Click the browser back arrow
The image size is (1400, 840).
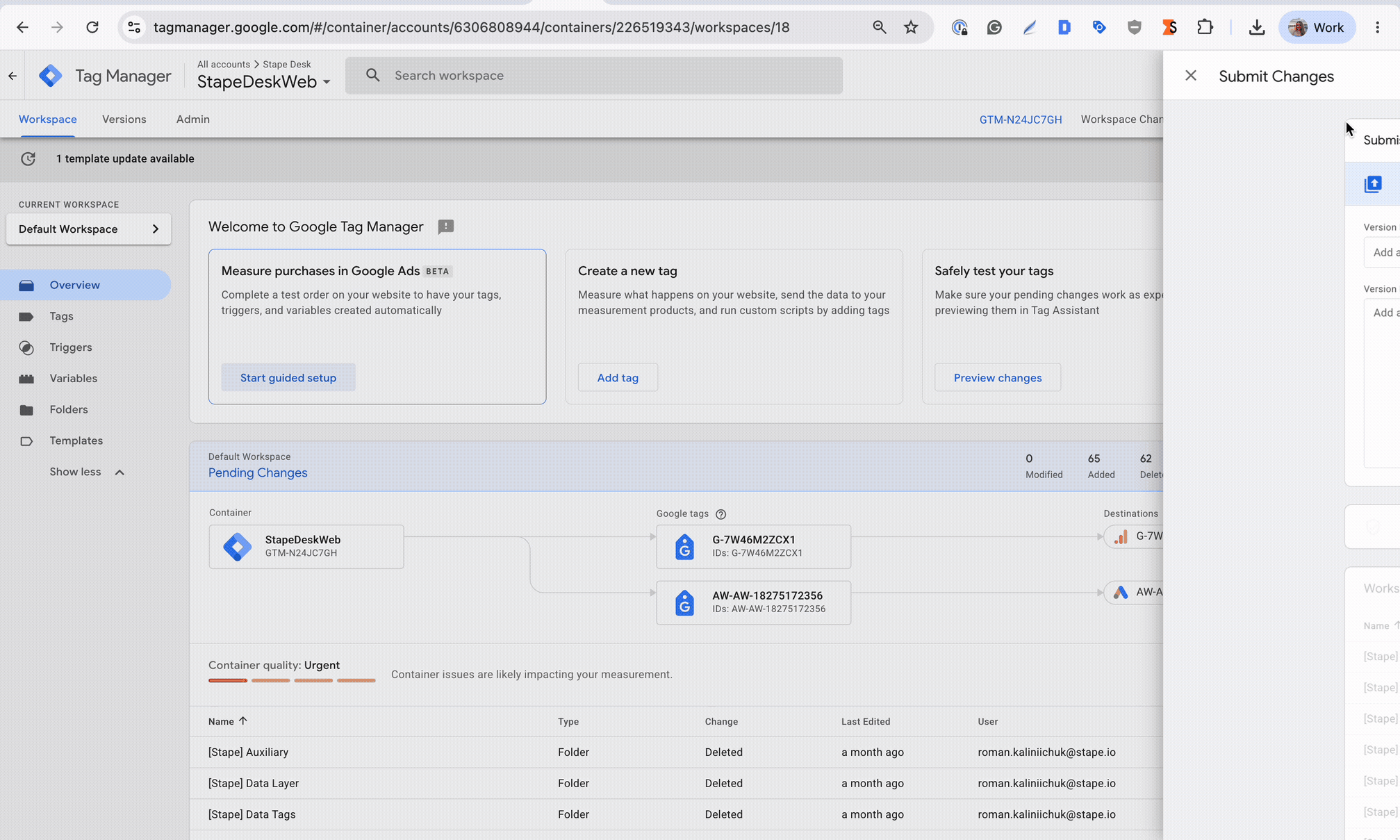[22, 27]
